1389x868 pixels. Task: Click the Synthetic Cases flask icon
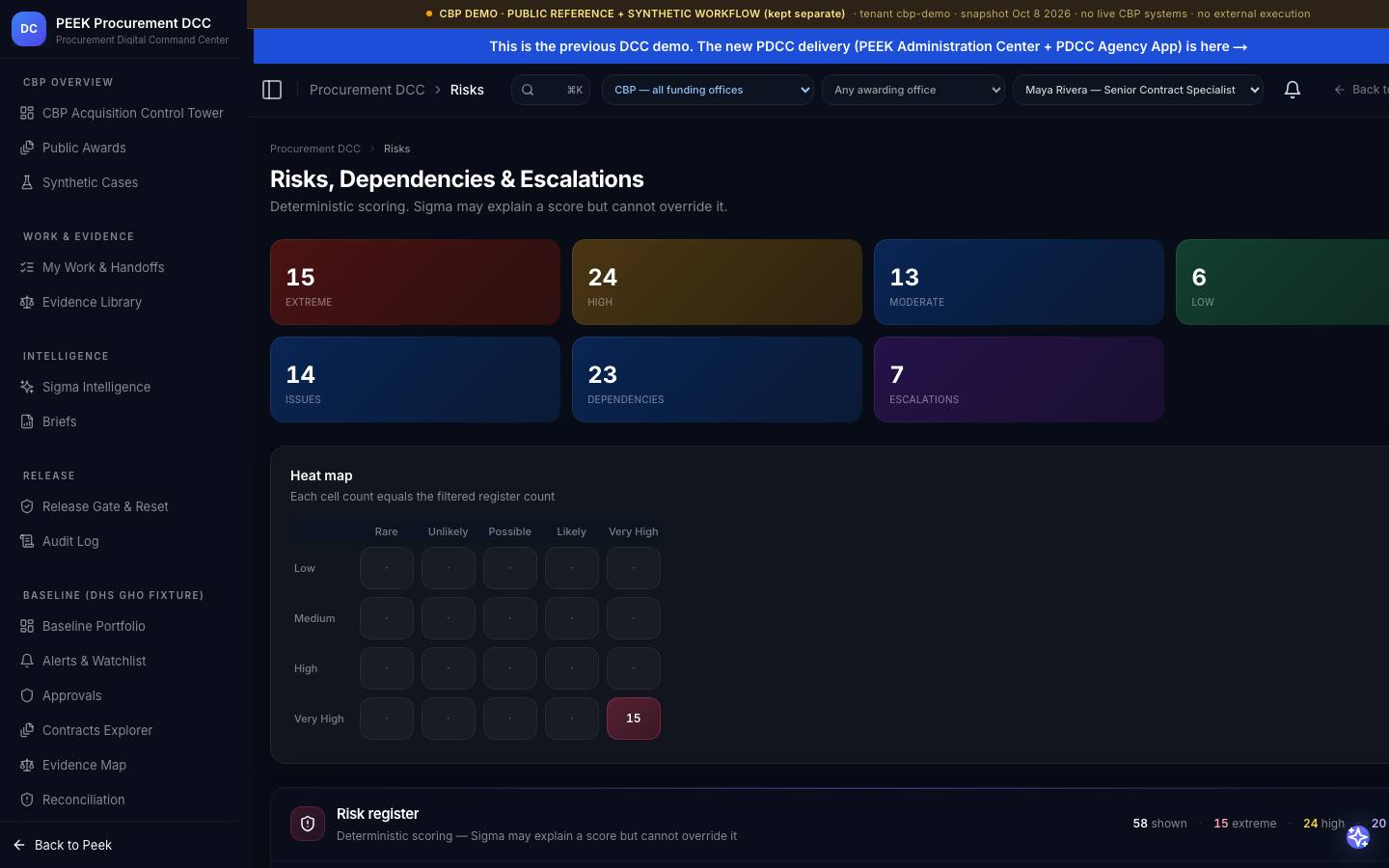pos(27,182)
